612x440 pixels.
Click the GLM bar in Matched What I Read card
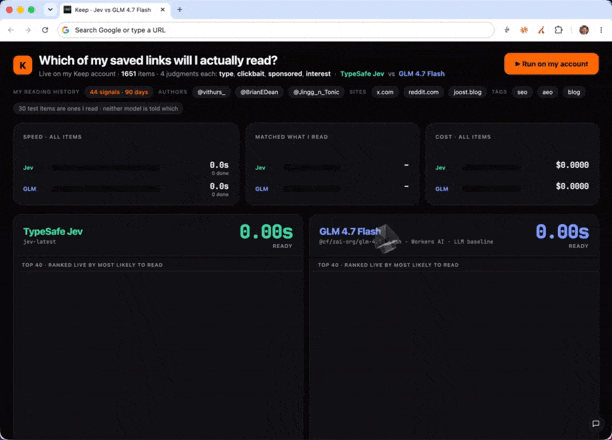point(312,189)
